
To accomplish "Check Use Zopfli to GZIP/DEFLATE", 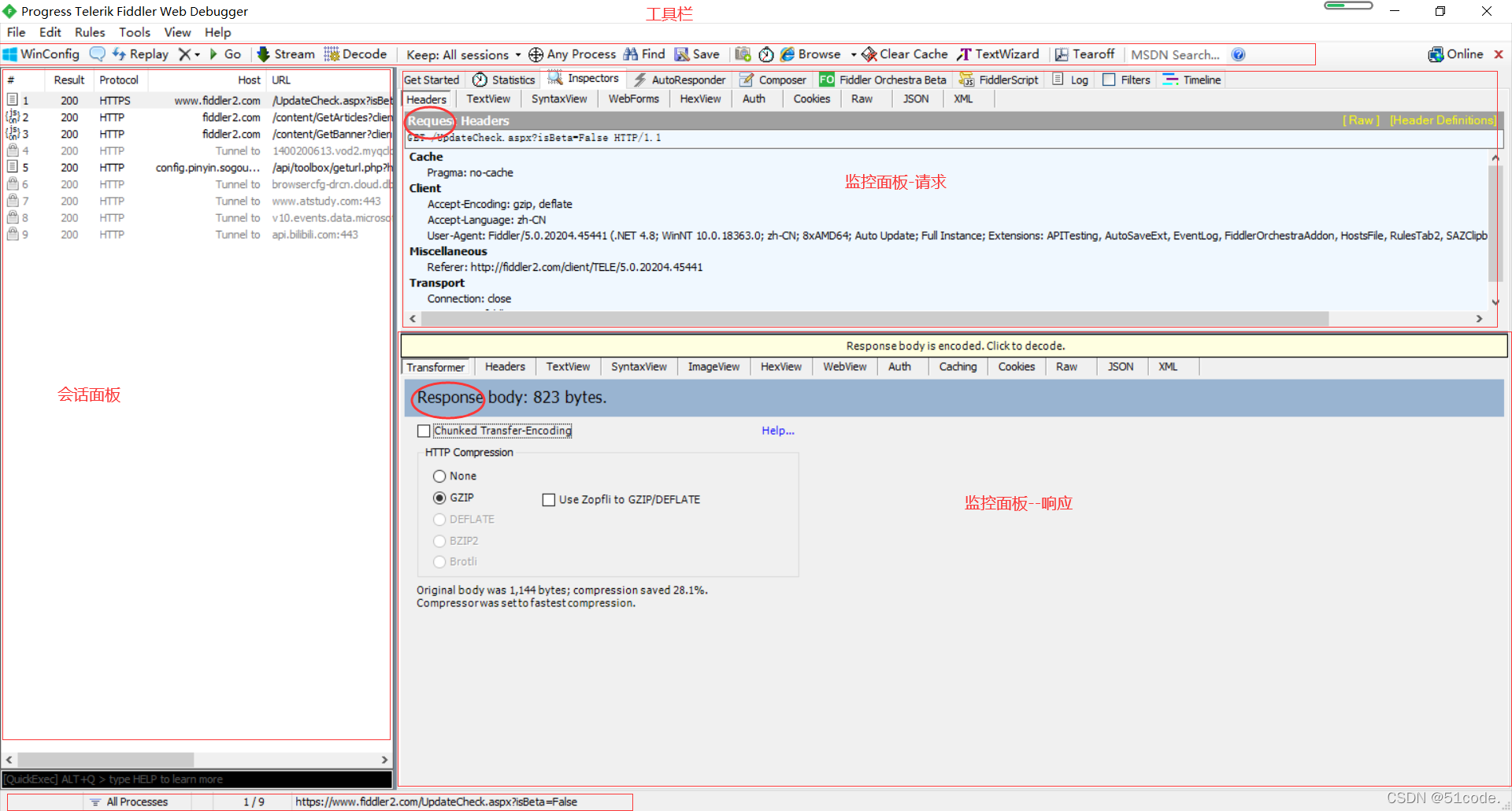I will coord(549,500).
